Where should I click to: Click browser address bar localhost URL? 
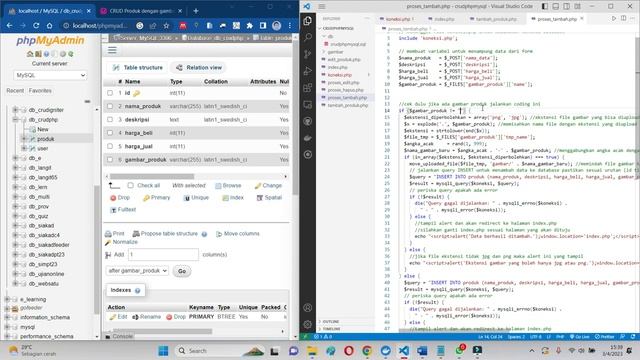pyautogui.click(x=100, y=25)
